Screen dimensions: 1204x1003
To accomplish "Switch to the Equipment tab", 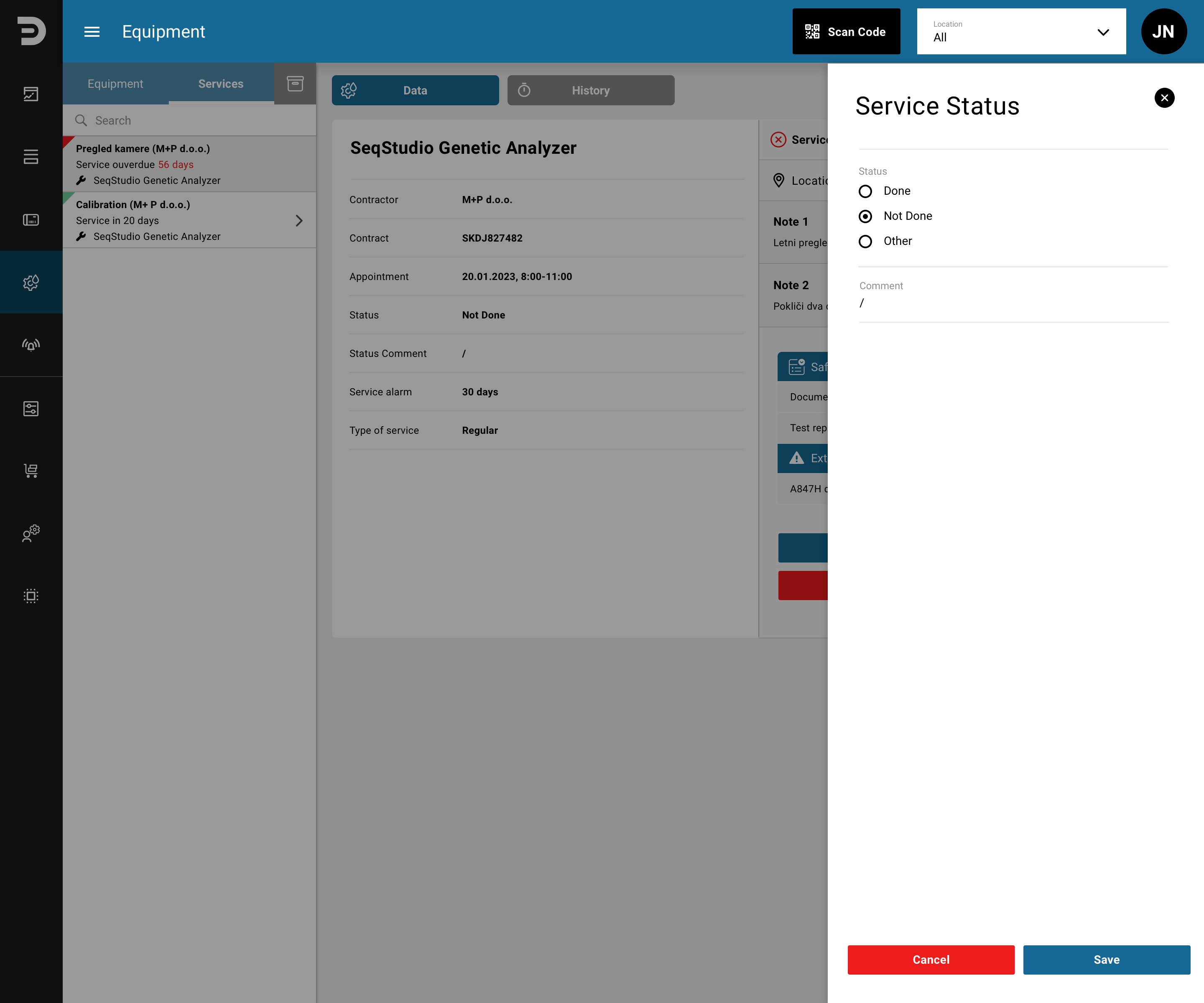I will (x=115, y=84).
